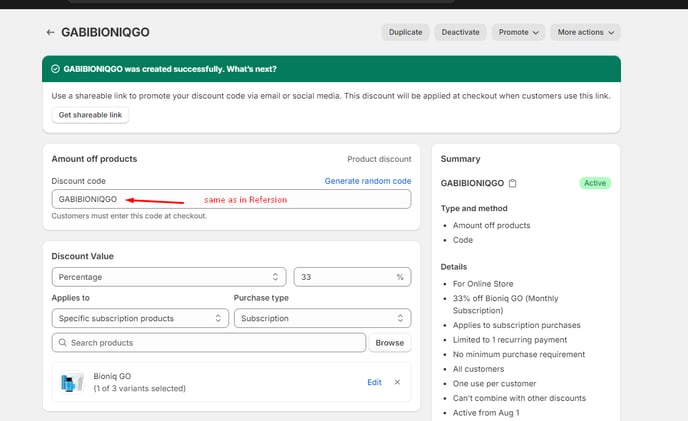Open the Bioniq GO product thumbnail
688x421 pixels.
[71, 382]
